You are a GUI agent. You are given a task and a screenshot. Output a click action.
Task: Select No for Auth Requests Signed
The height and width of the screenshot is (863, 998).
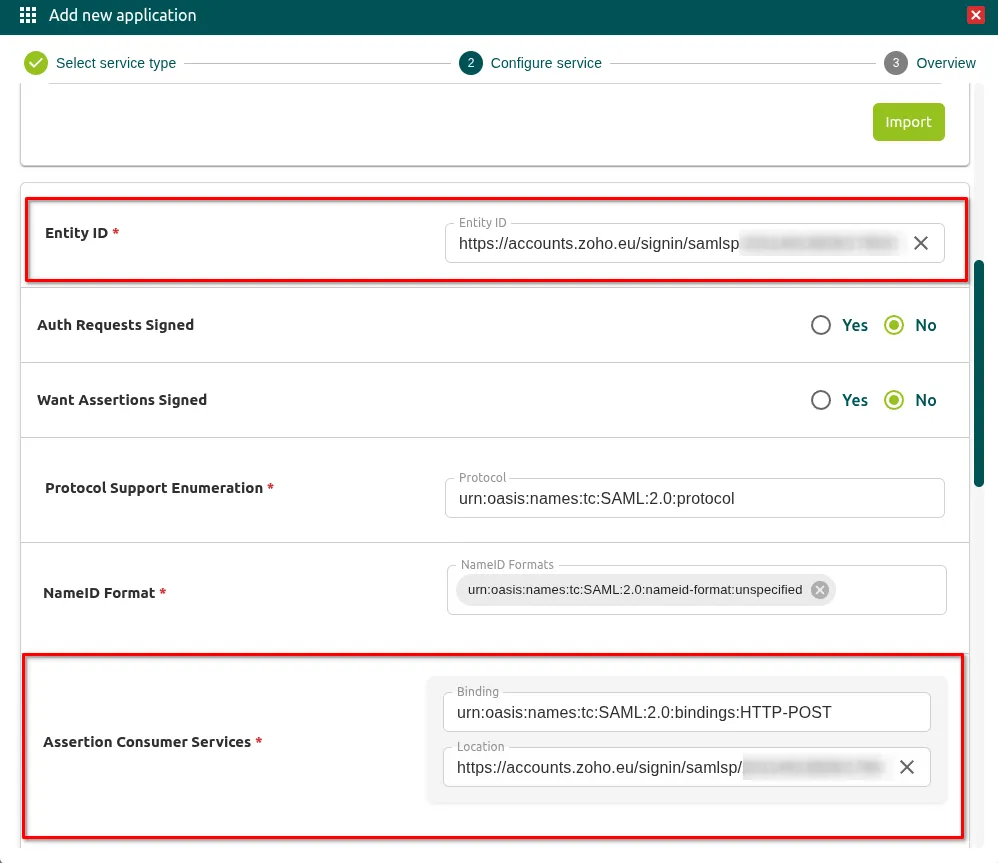tap(894, 325)
